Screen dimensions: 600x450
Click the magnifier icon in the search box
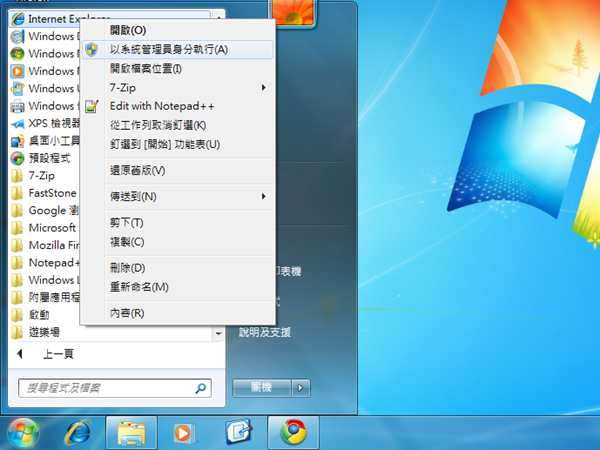201,388
